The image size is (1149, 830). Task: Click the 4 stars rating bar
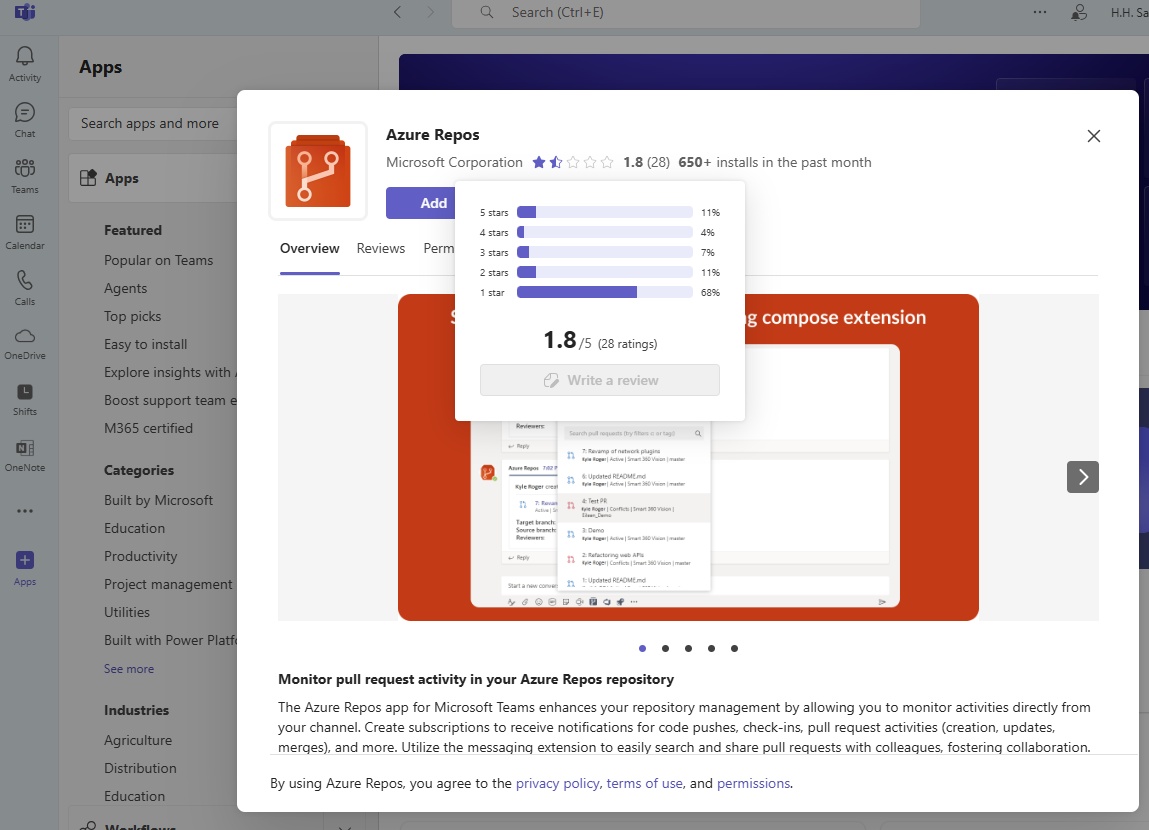(x=605, y=232)
